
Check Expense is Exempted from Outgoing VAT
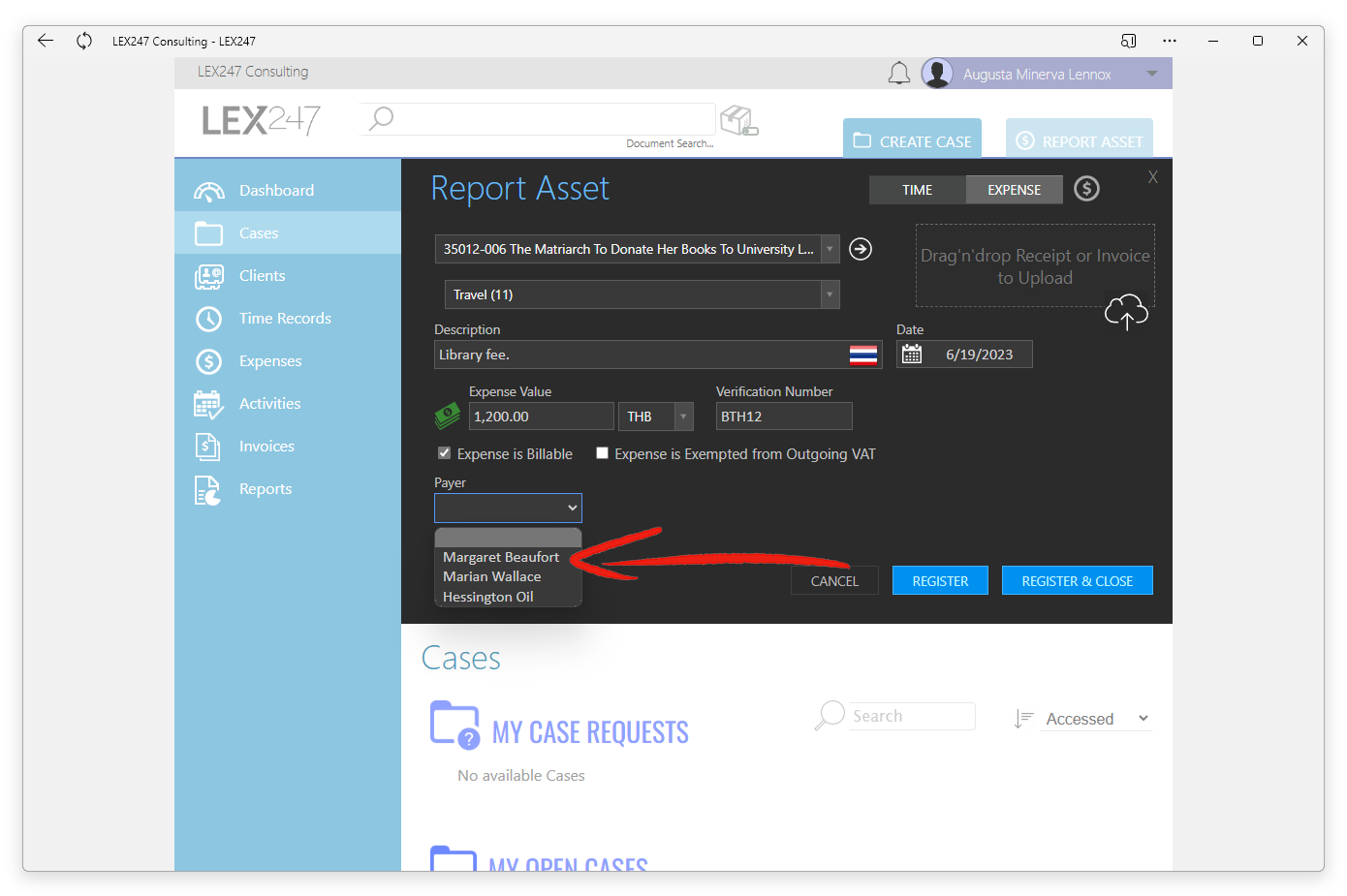click(x=602, y=453)
